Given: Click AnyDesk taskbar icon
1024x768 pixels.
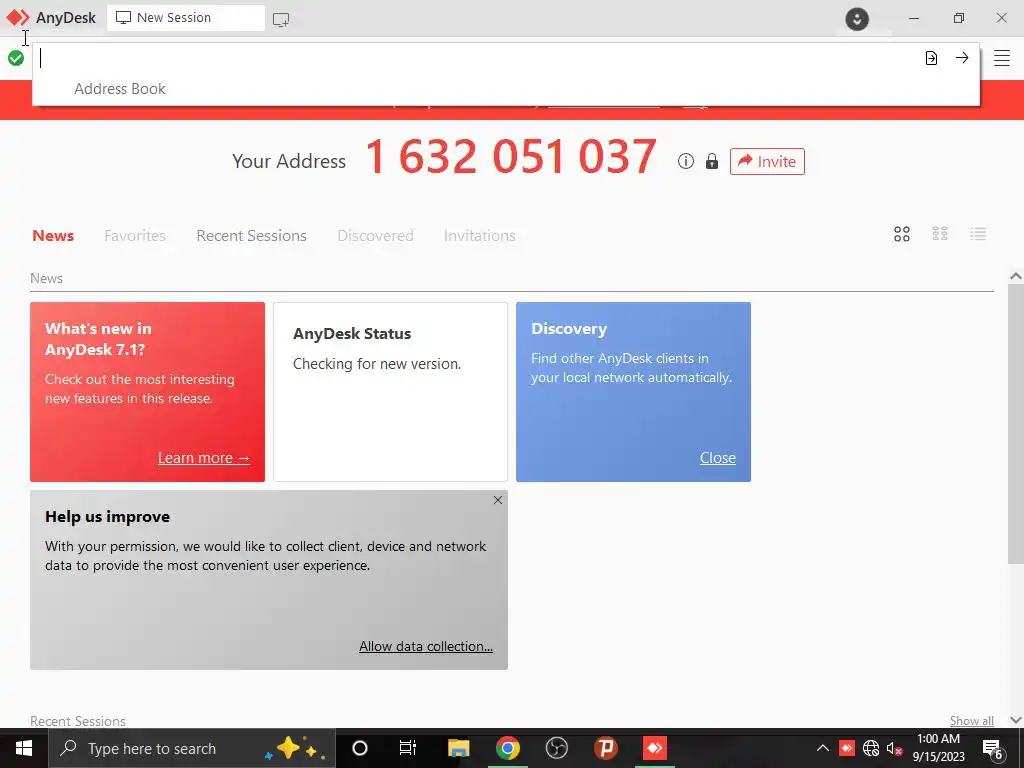Looking at the screenshot, I should coord(654,748).
